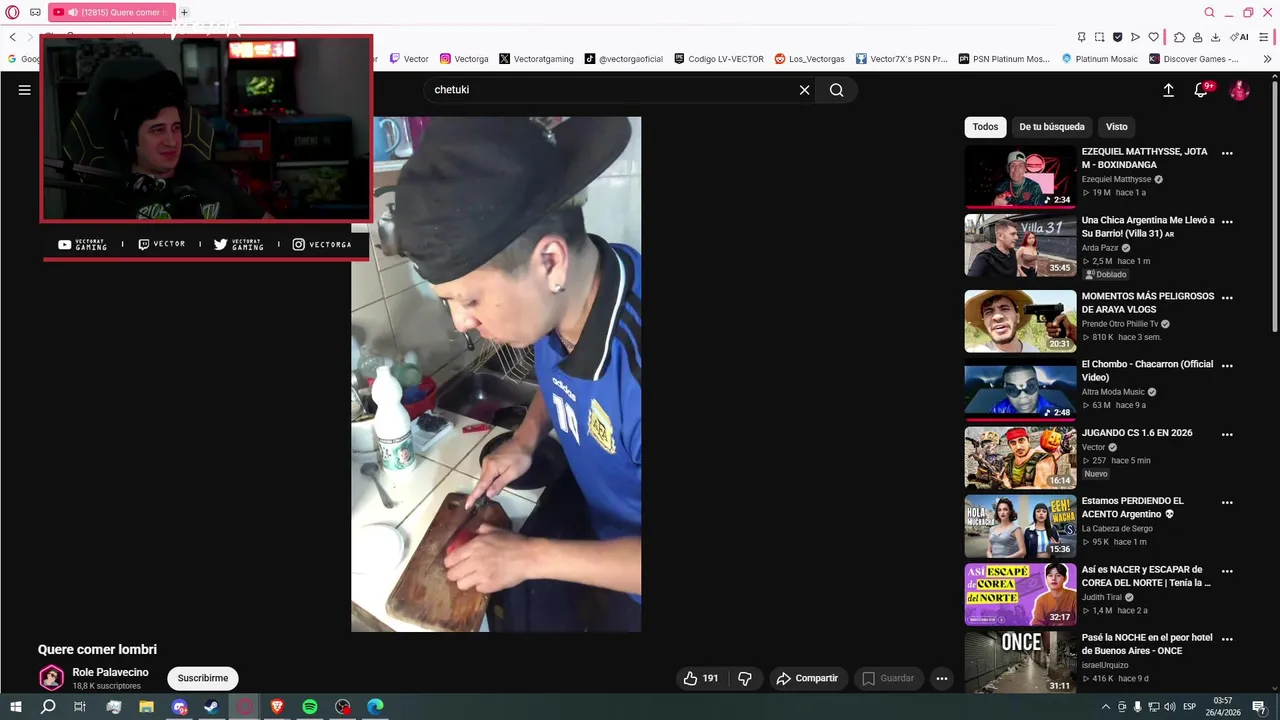Open options for El Chombo Chacarron video
This screenshot has height=720, width=1280.
[1227, 366]
